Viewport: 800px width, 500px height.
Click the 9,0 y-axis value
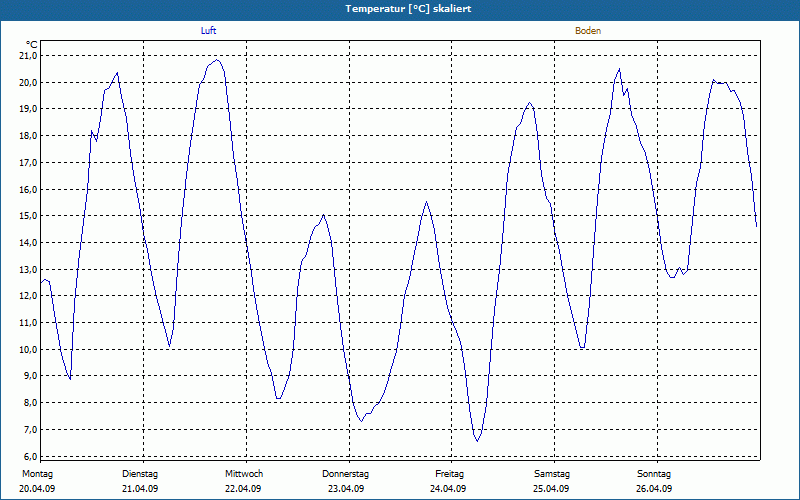[32, 376]
